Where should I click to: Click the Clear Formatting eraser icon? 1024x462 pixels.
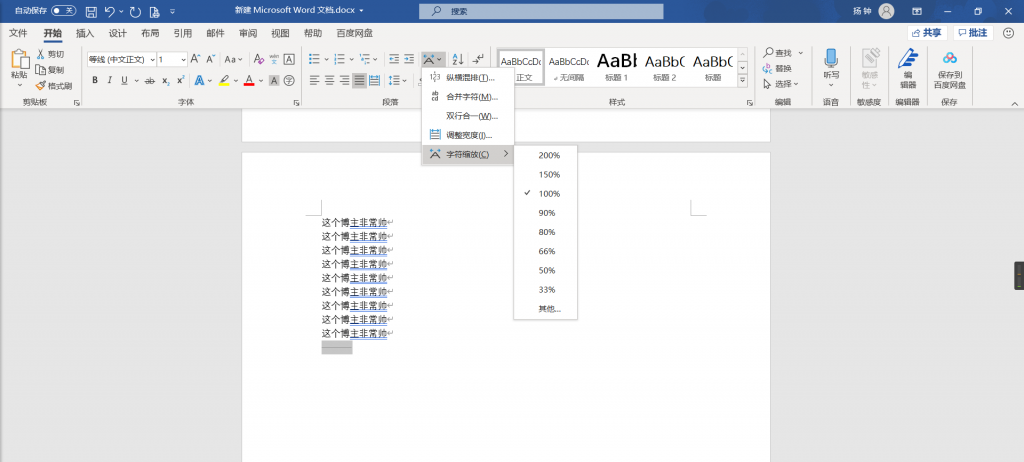[259, 59]
